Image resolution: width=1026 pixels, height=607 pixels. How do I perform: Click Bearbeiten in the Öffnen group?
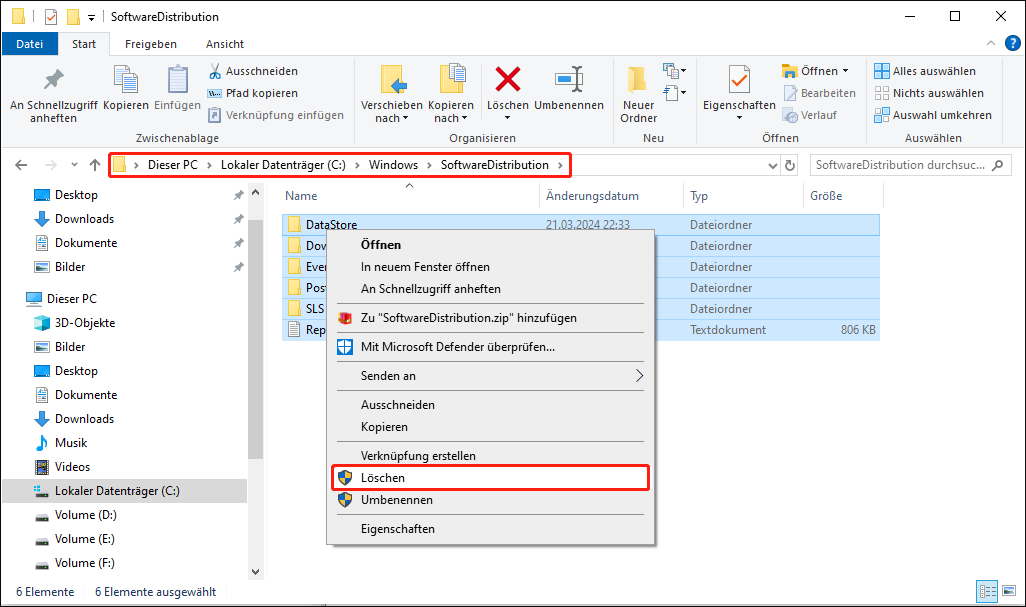click(819, 93)
